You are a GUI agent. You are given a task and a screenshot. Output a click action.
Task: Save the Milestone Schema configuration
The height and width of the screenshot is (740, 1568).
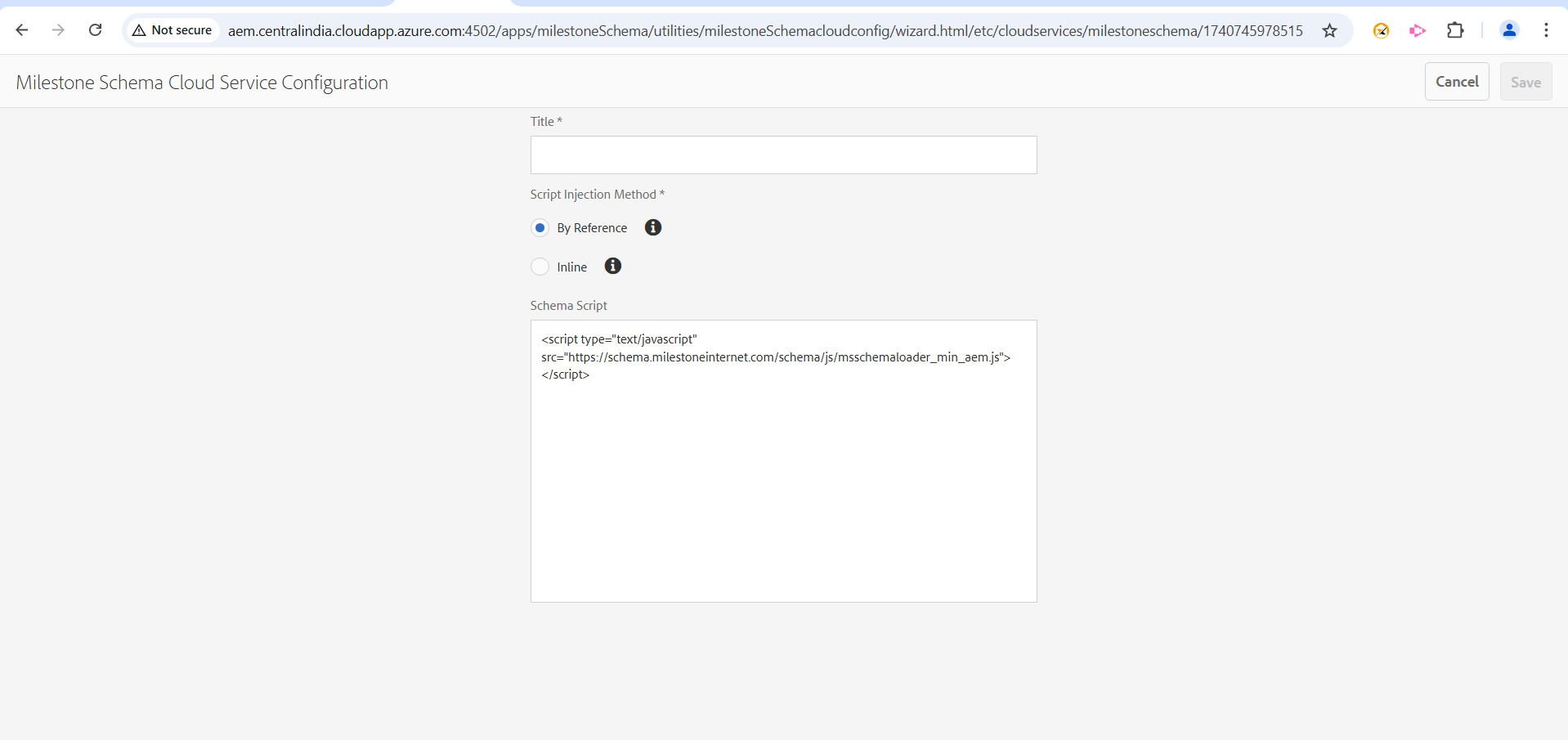tap(1525, 82)
